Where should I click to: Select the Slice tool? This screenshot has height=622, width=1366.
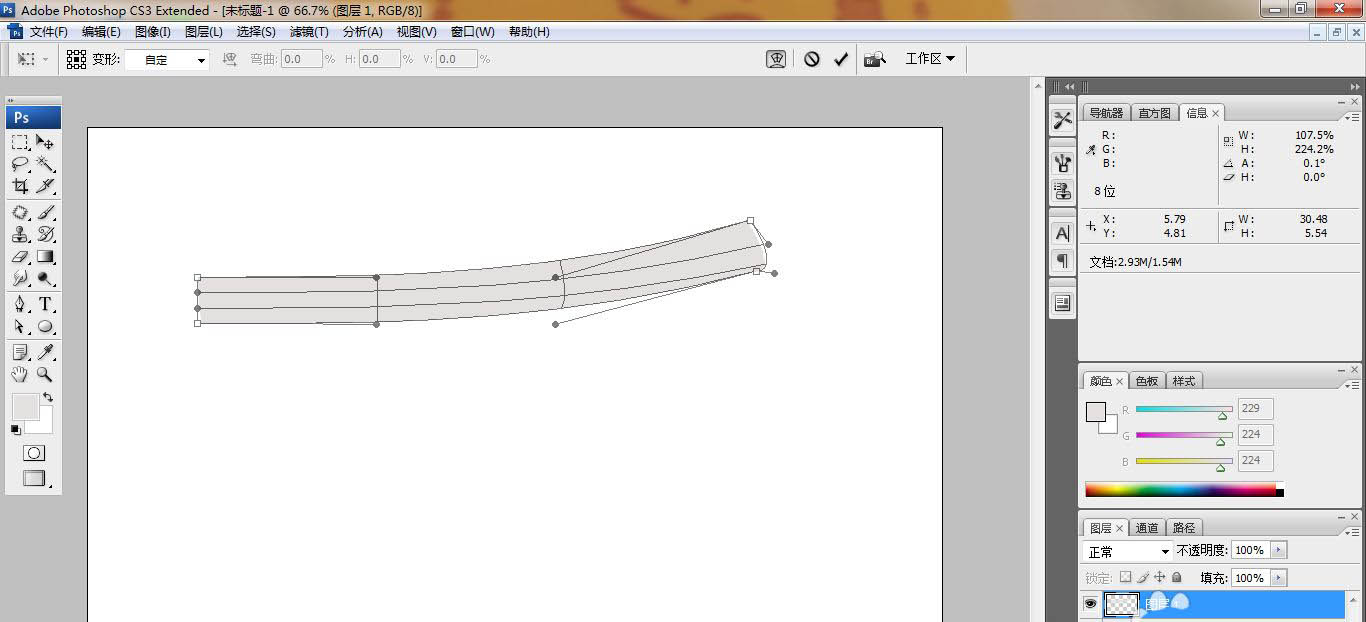(45, 186)
